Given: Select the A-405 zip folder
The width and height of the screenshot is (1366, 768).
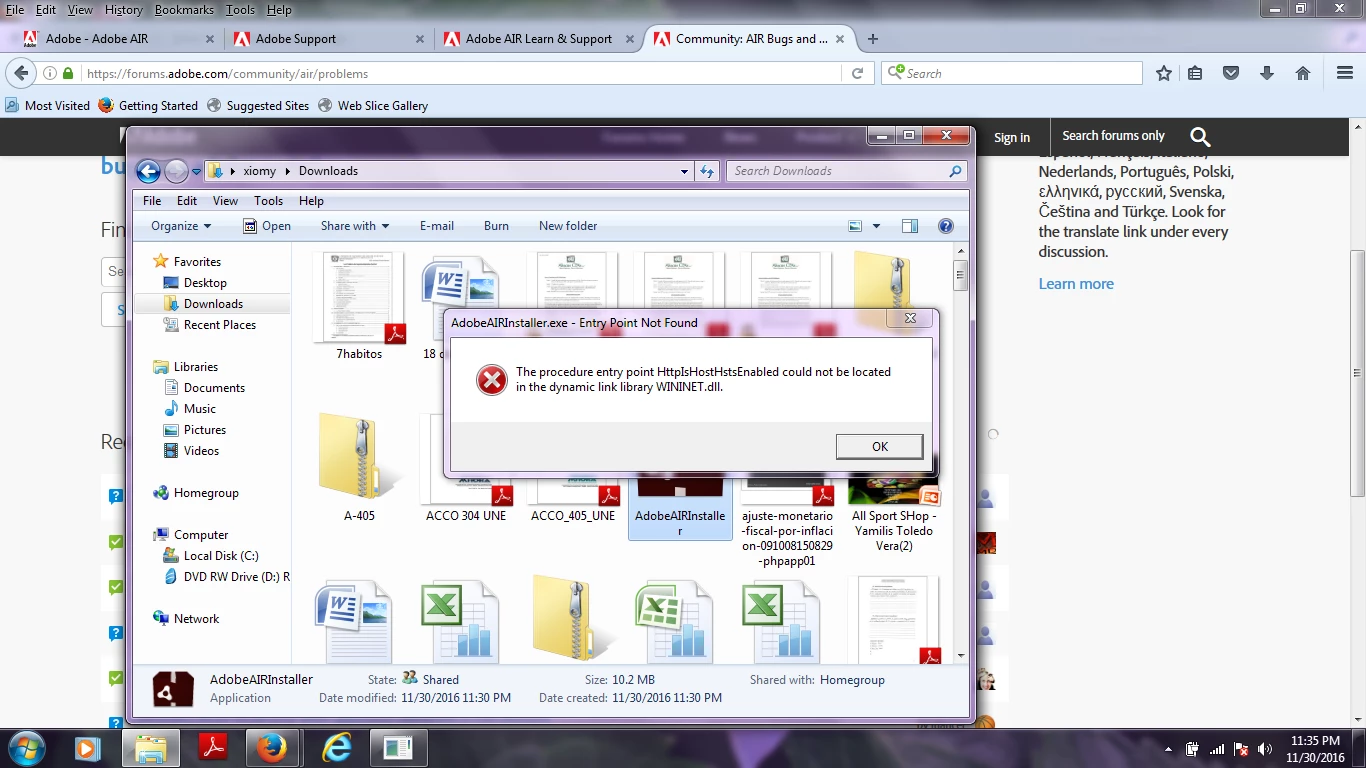Looking at the screenshot, I should point(359,467).
